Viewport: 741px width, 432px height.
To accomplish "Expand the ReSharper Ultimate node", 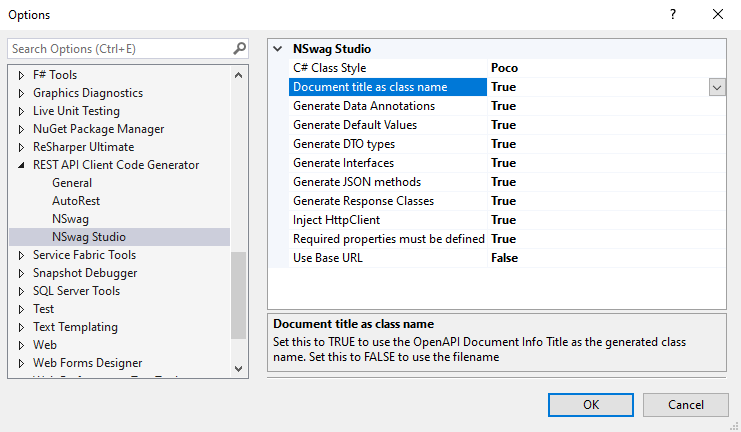I will [21, 147].
